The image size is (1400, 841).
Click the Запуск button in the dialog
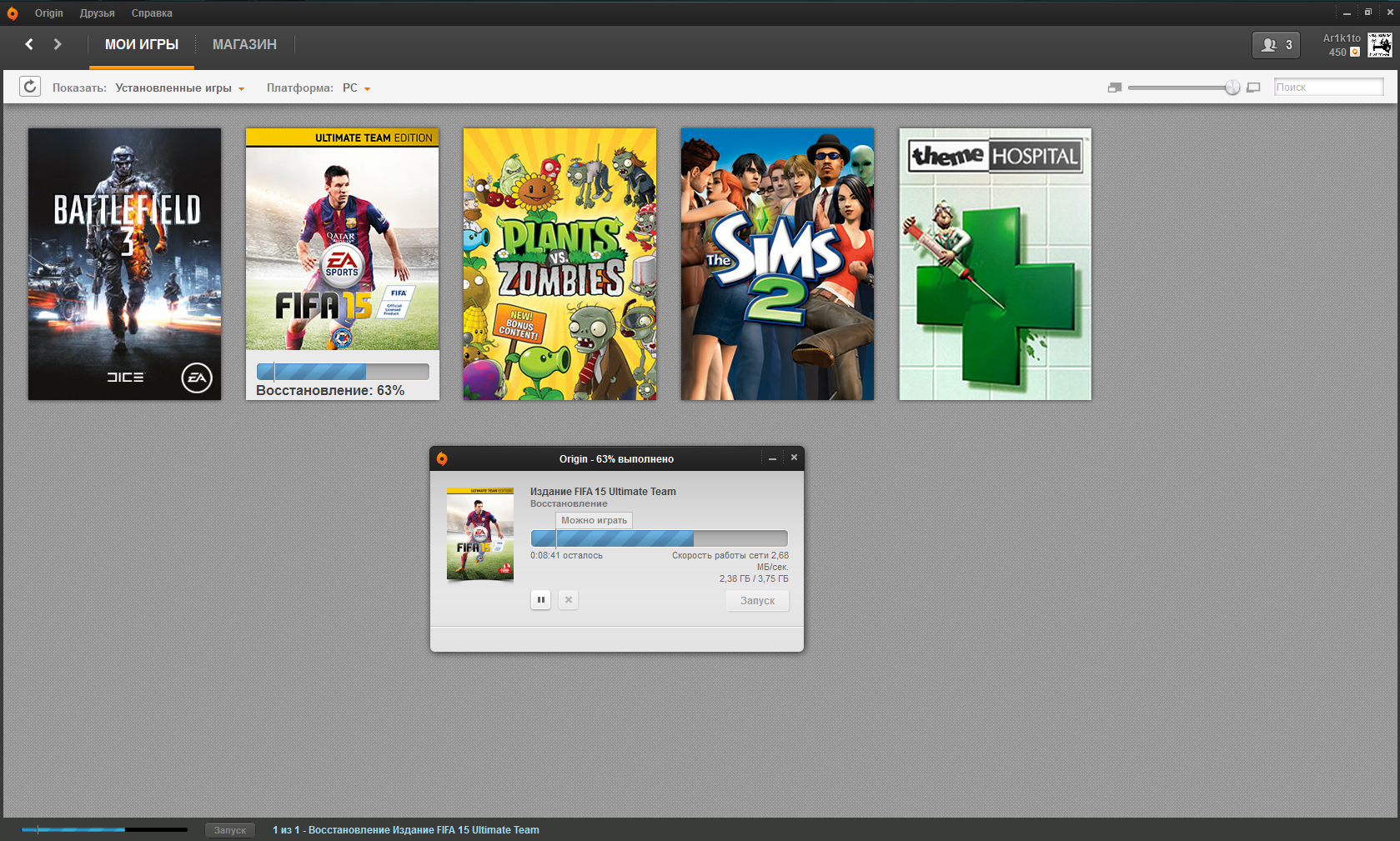(757, 600)
